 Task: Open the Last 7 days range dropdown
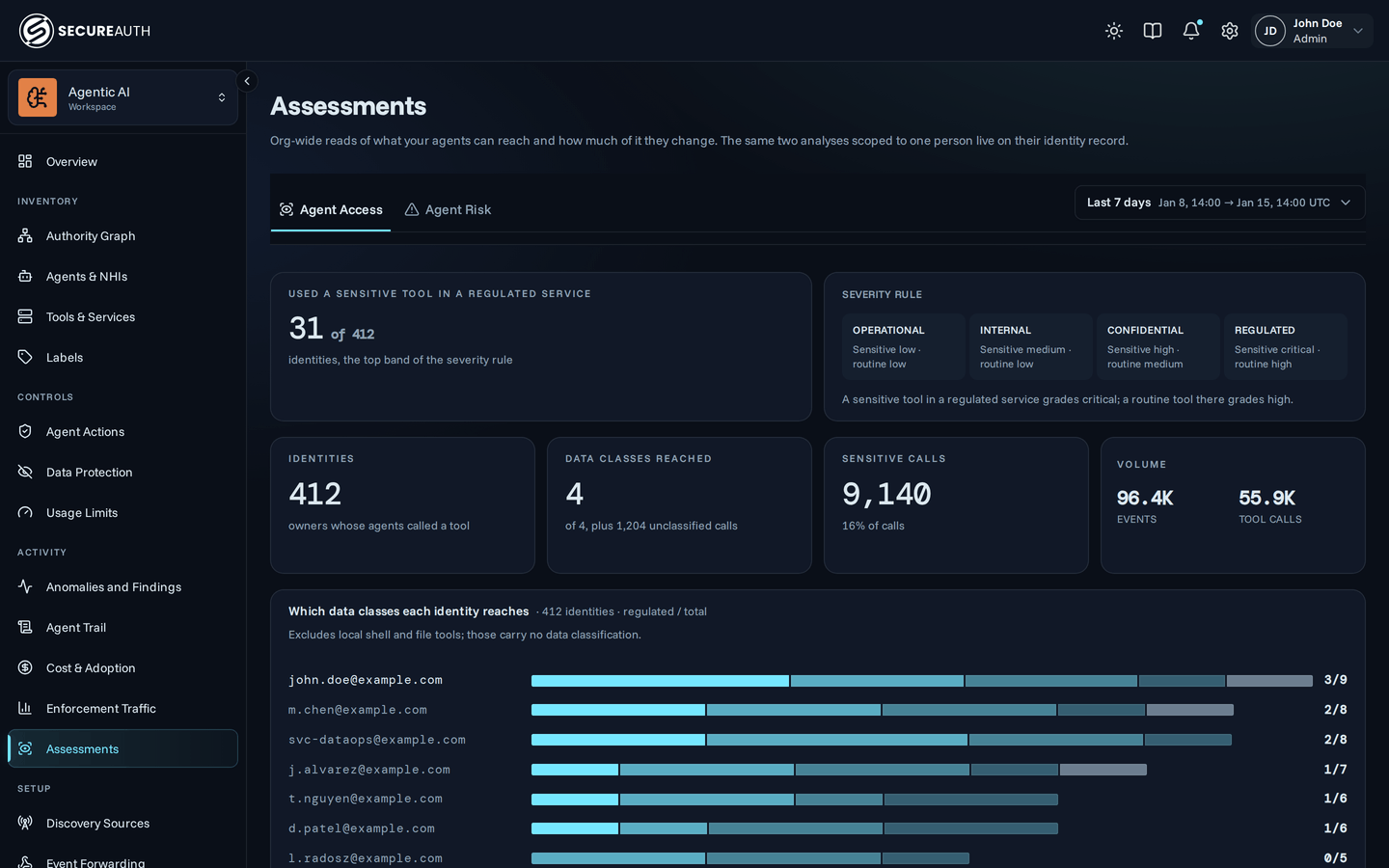(1220, 203)
